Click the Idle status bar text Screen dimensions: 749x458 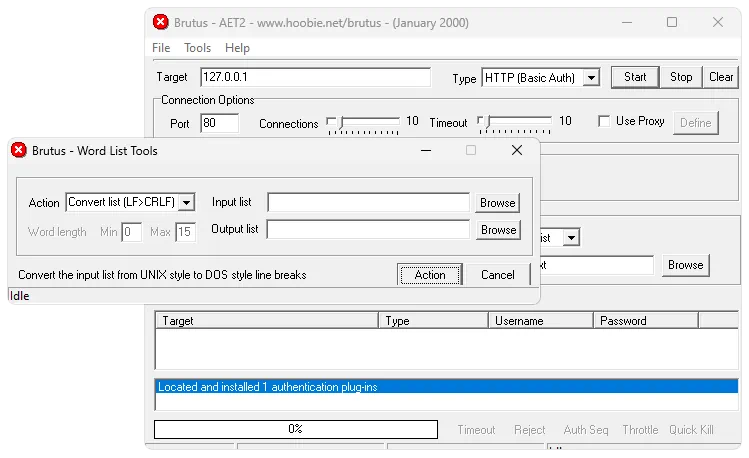(20, 296)
